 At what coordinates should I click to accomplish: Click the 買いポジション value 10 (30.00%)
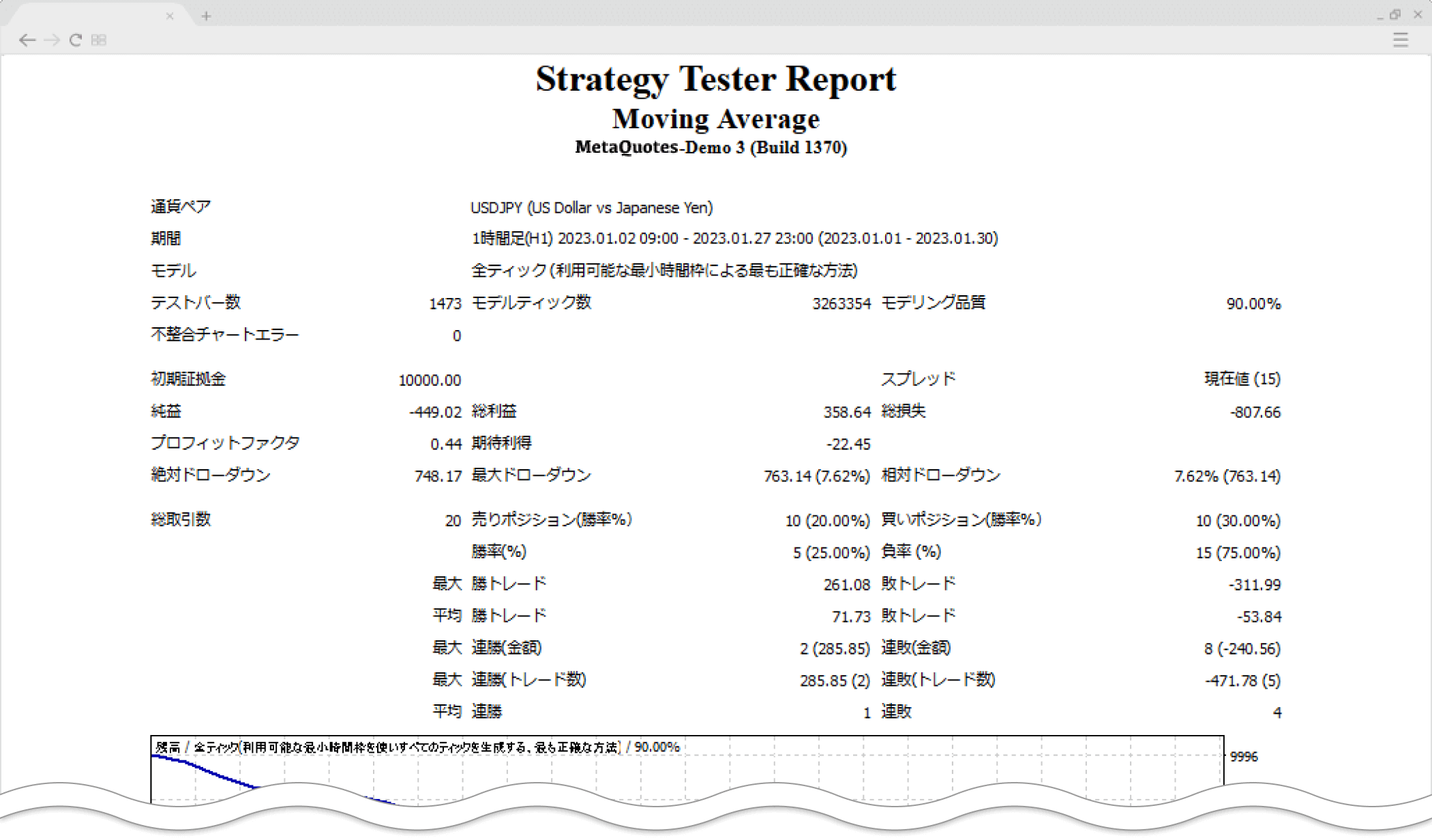[x=1238, y=521]
